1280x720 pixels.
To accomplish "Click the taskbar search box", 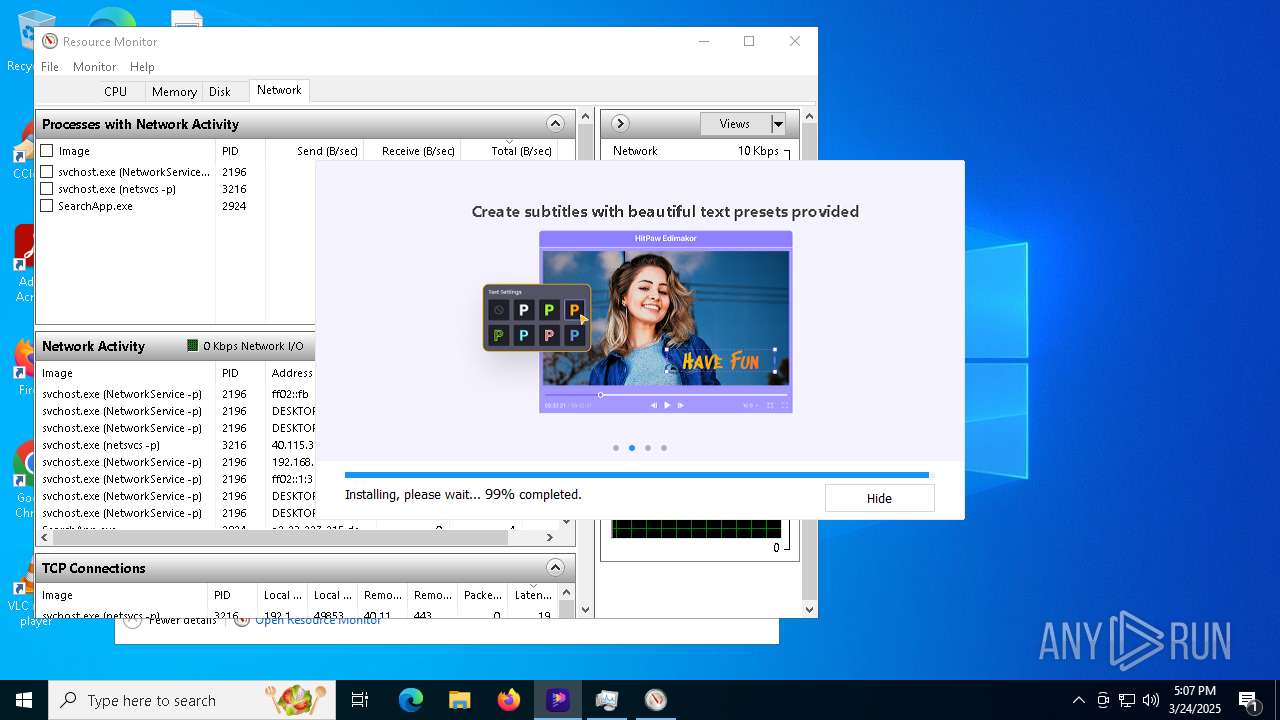I will tap(192, 700).
